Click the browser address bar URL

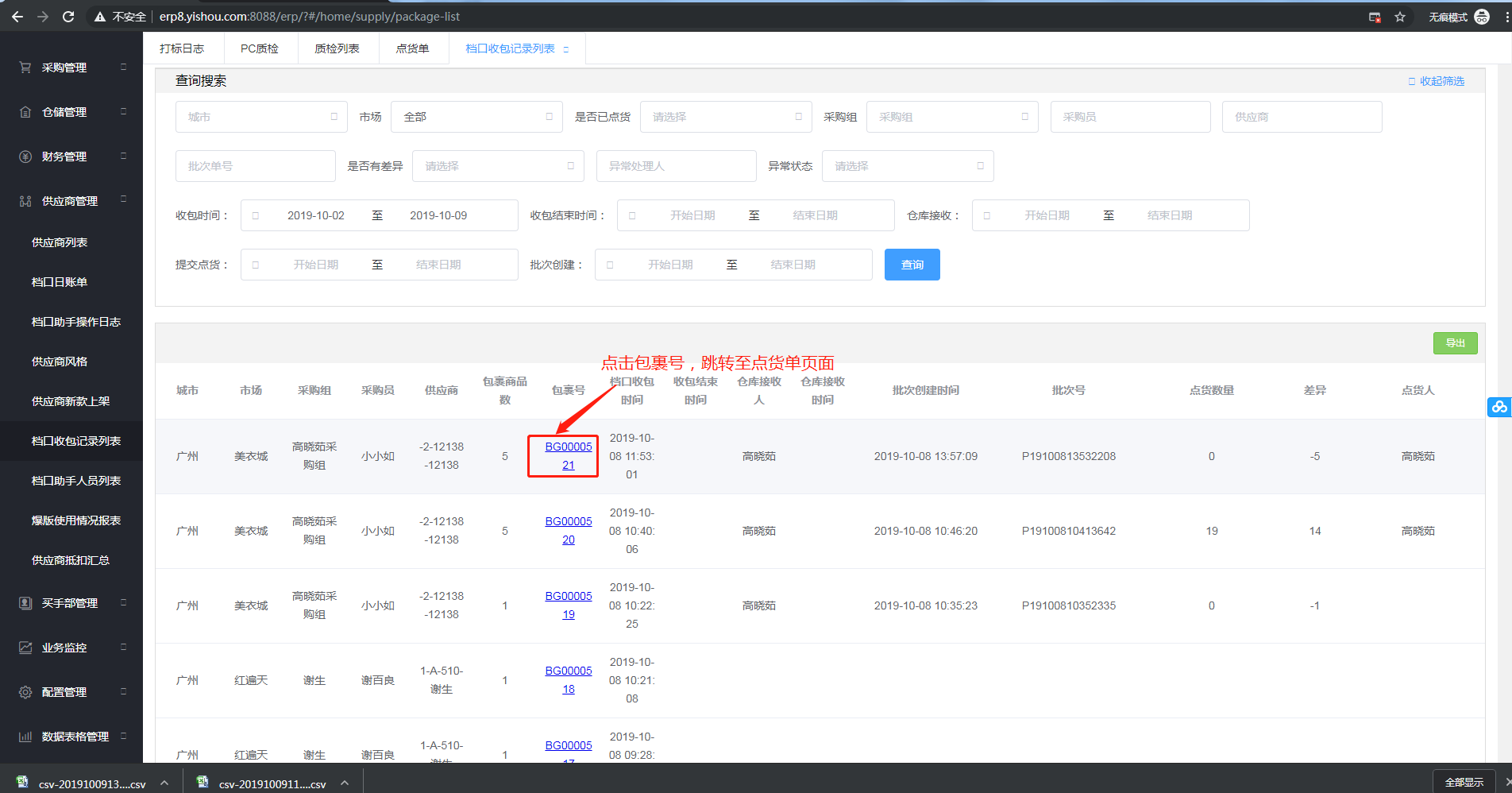coord(310,17)
